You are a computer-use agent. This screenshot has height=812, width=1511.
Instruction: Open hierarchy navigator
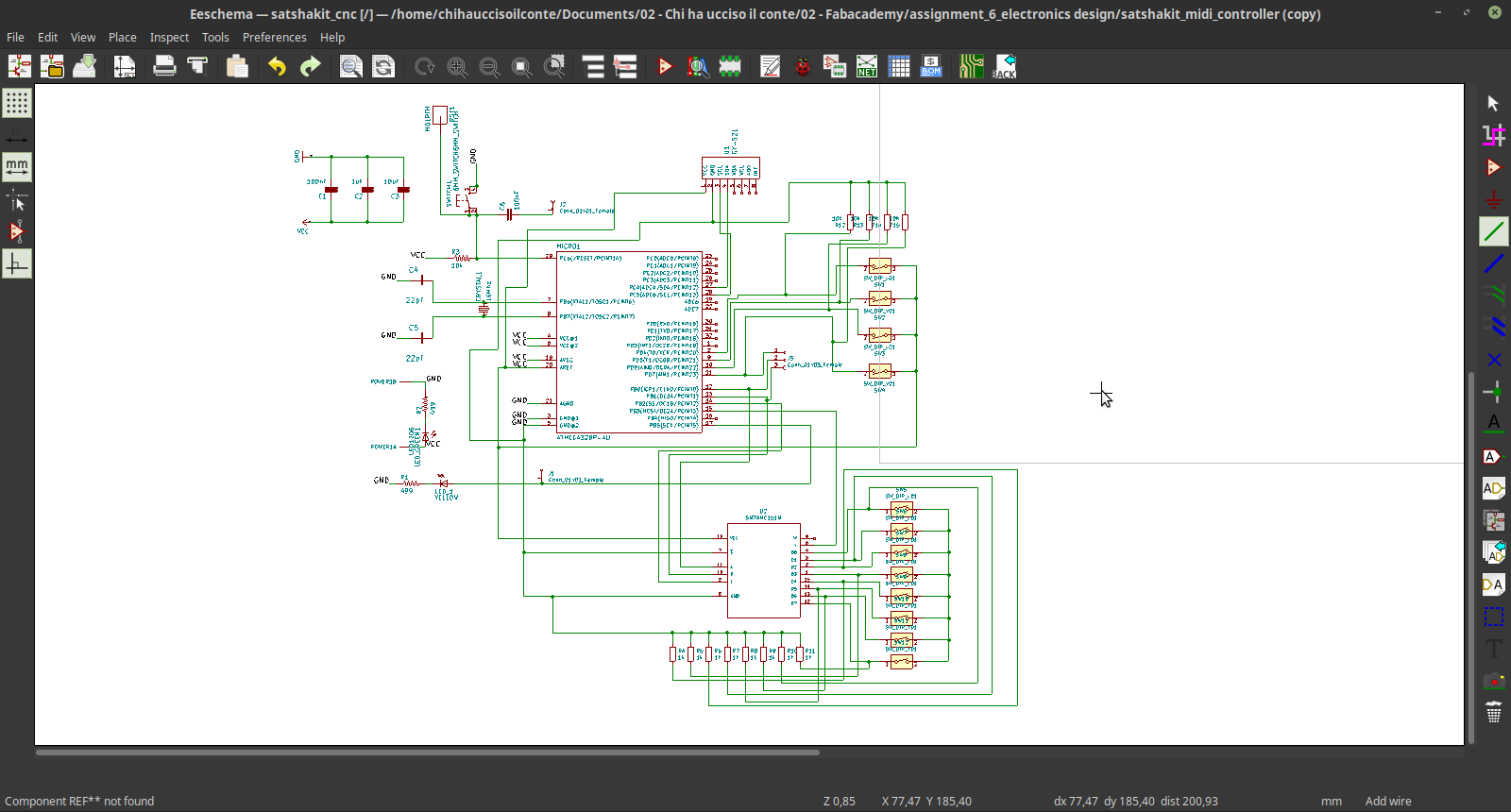(x=593, y=66)
